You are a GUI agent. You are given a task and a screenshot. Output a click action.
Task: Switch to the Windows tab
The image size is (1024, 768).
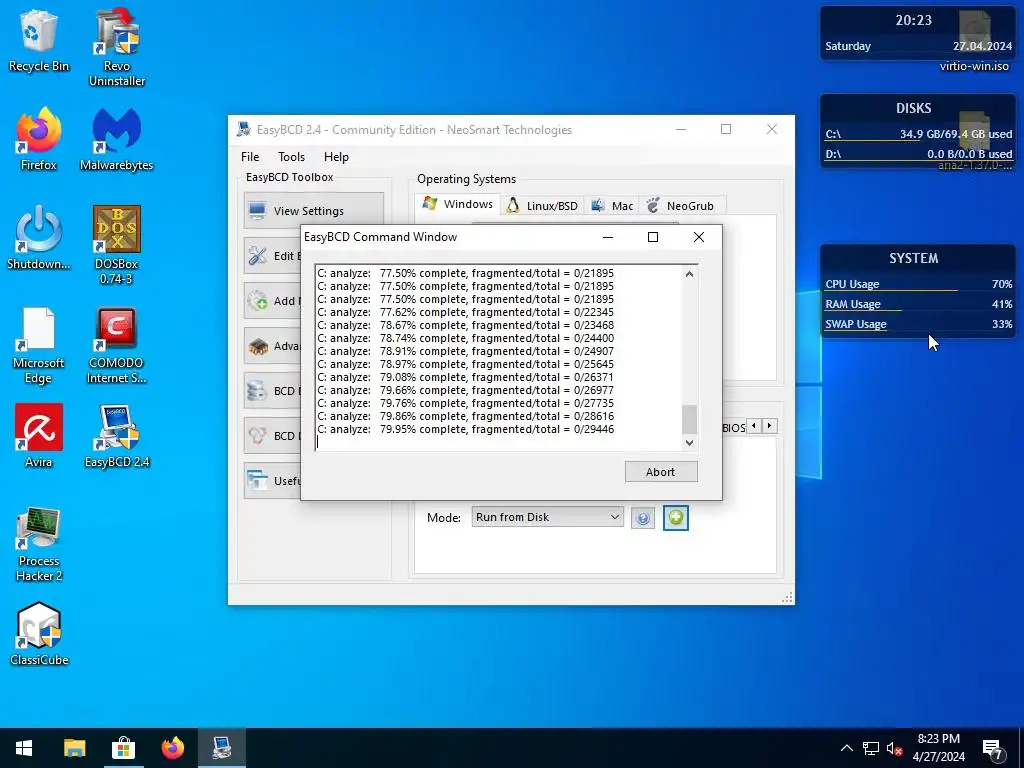pos(458,204)
